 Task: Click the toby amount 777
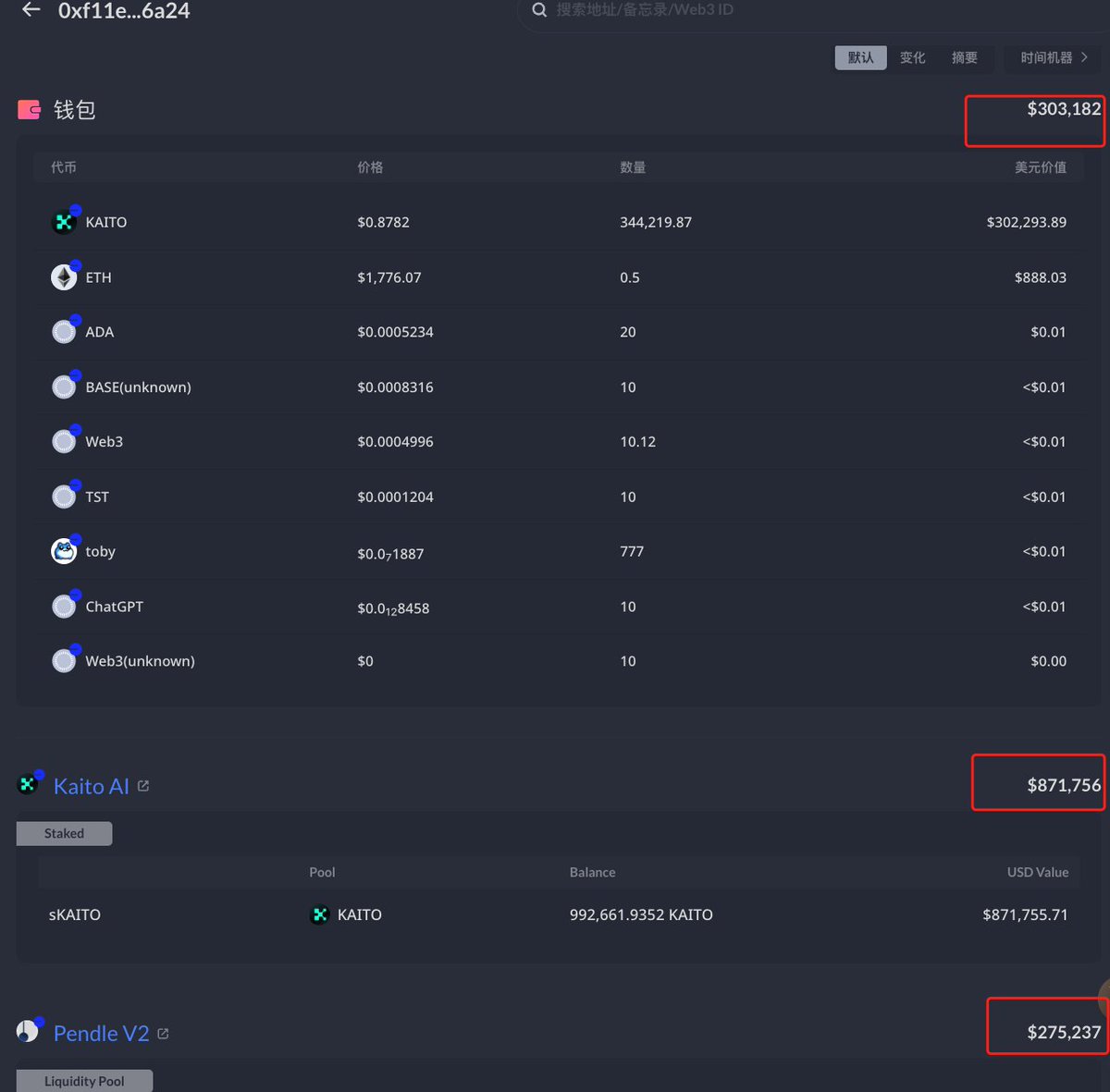[632, 551]
